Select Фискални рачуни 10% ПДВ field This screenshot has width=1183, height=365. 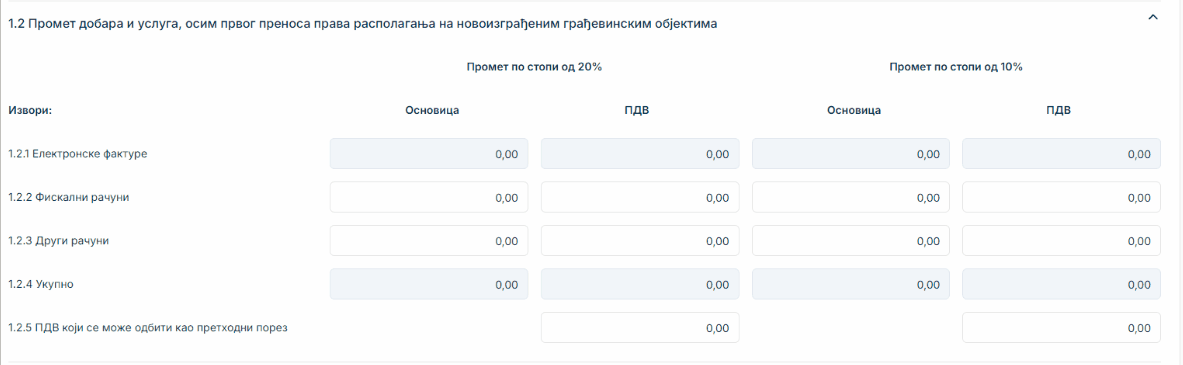tap(1062, 197)
